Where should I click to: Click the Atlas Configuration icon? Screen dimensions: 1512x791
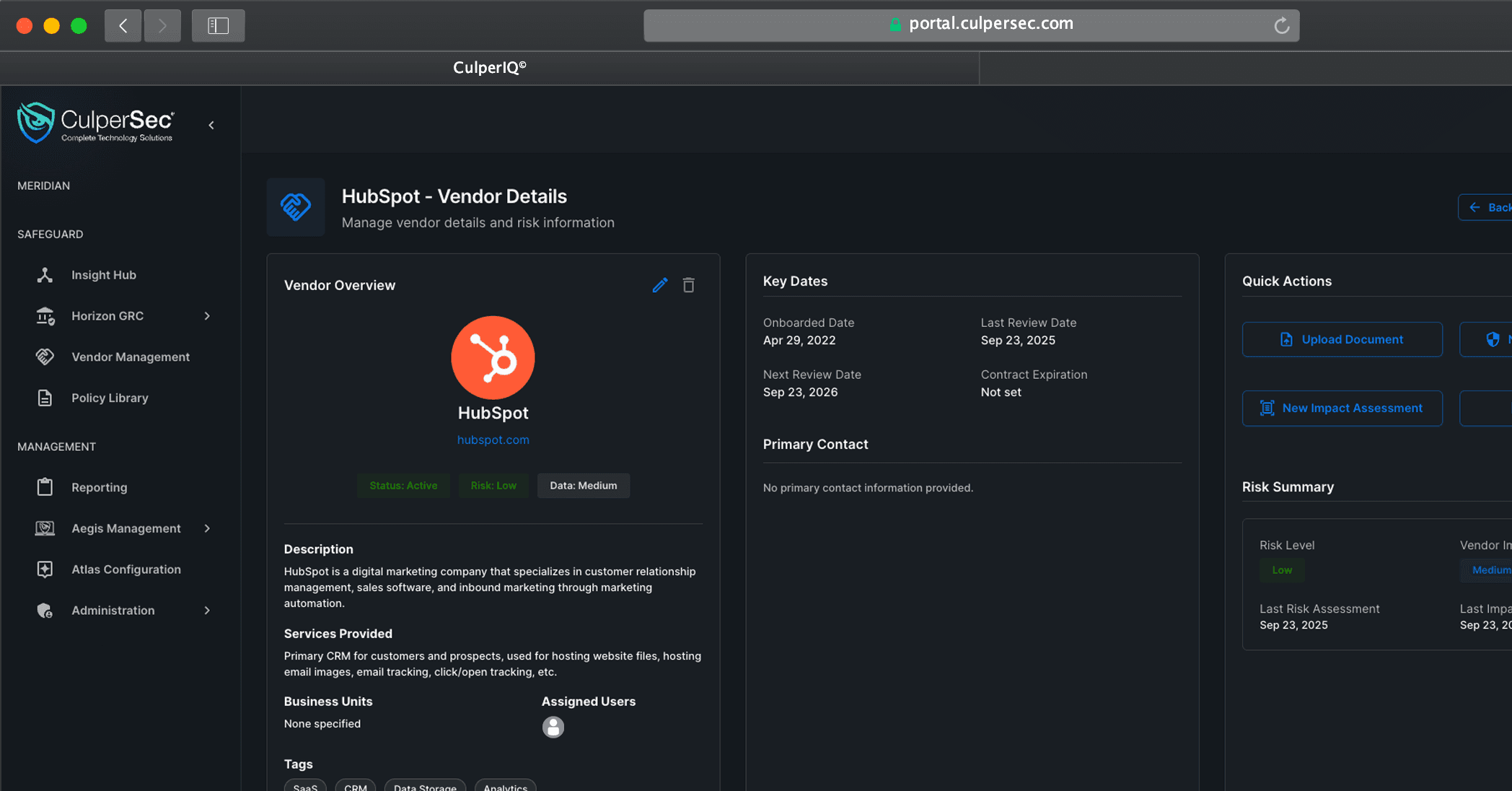(x=45, y=569)
